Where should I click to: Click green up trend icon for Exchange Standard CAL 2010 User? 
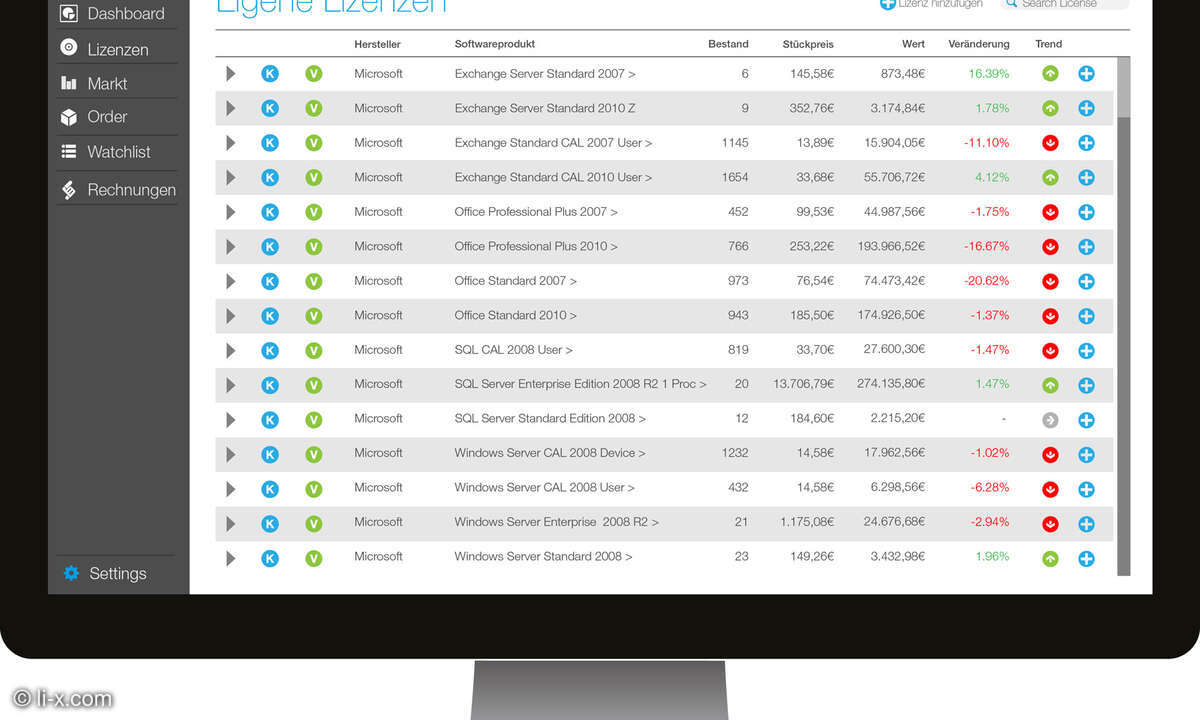point(1050,178)
